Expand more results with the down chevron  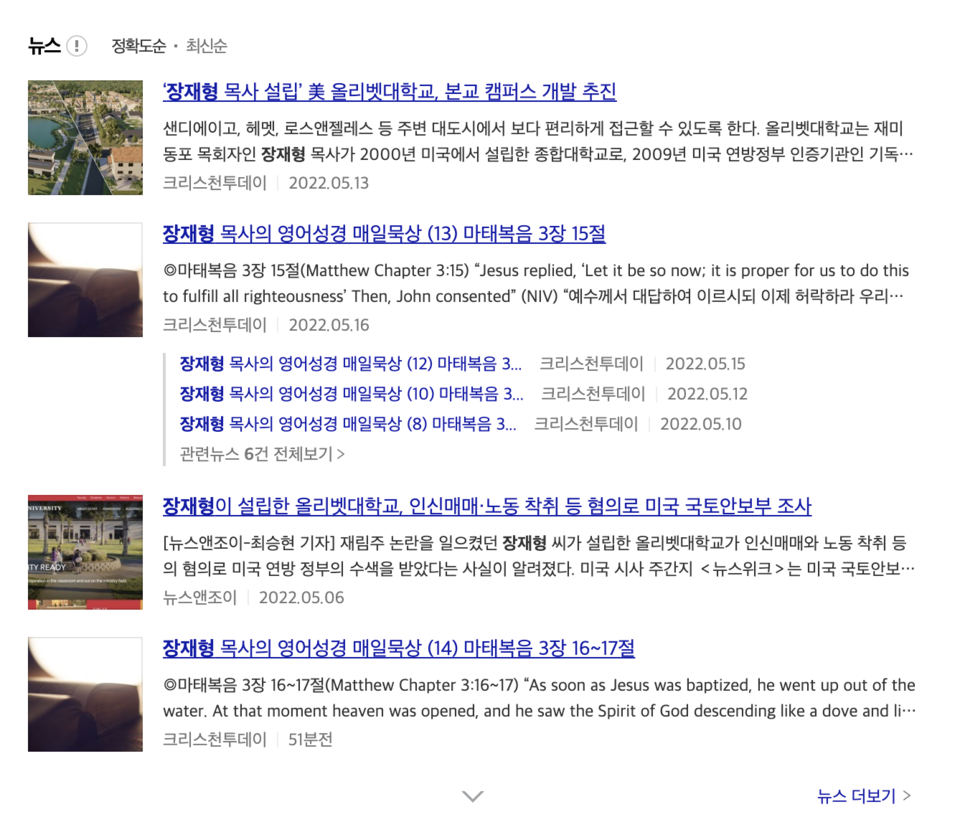pos(473,796)
